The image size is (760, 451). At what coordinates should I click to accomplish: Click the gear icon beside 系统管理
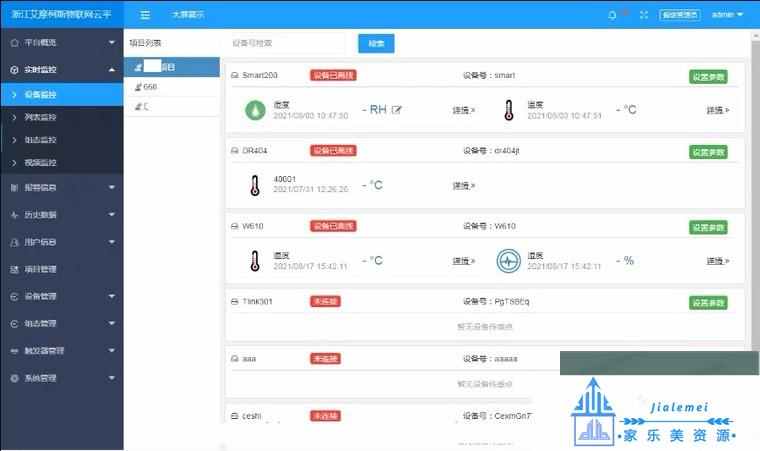coord(15,378)
